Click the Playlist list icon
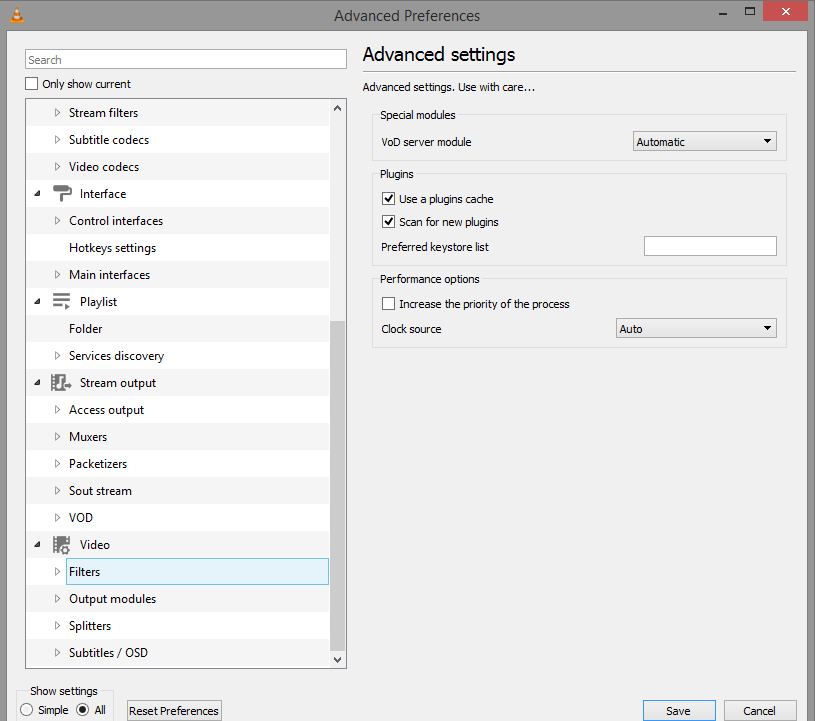 tap(62, 302)
